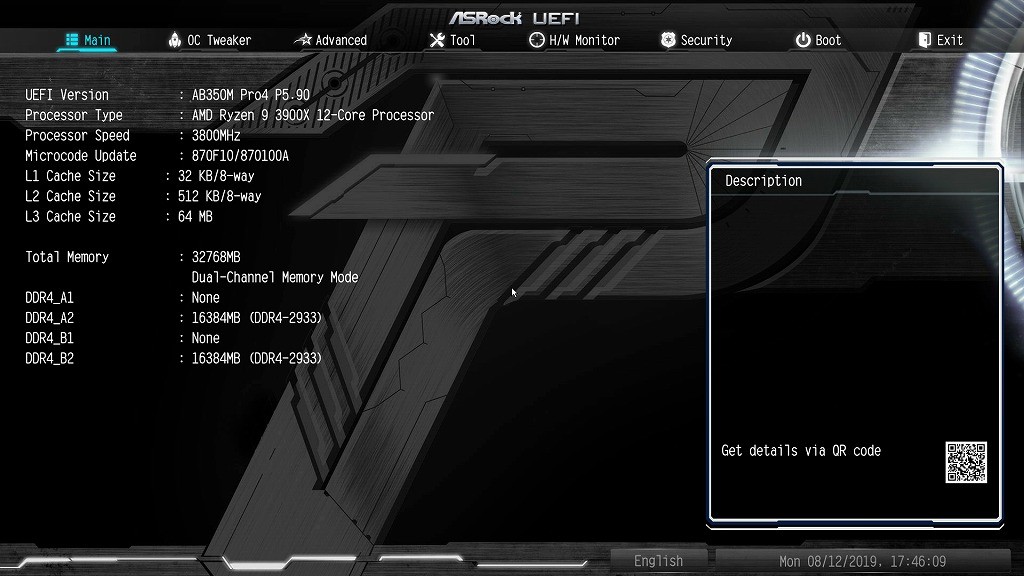
Task: Select the 'Processor Speed' label
Action: pos(77,135)
